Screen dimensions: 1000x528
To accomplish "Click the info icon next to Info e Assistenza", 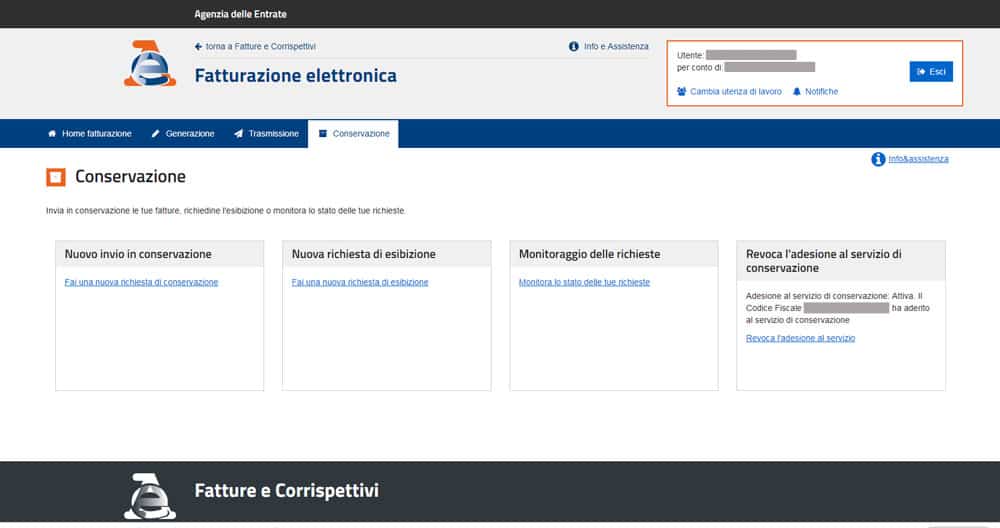I will point(574,47).
